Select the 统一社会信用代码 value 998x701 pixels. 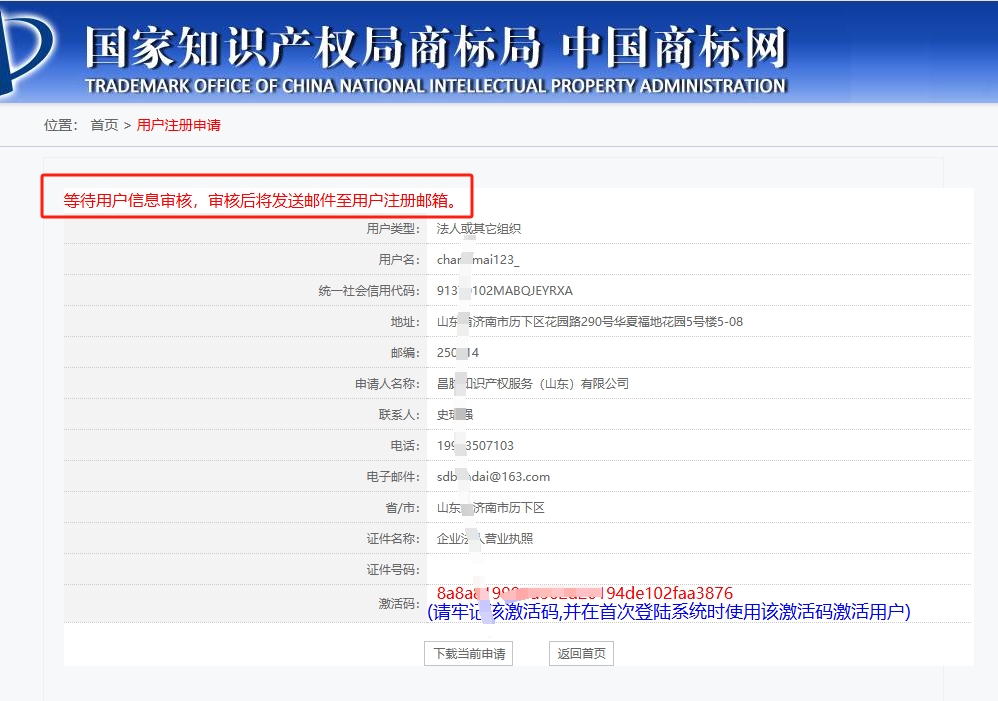click(504, 291)
